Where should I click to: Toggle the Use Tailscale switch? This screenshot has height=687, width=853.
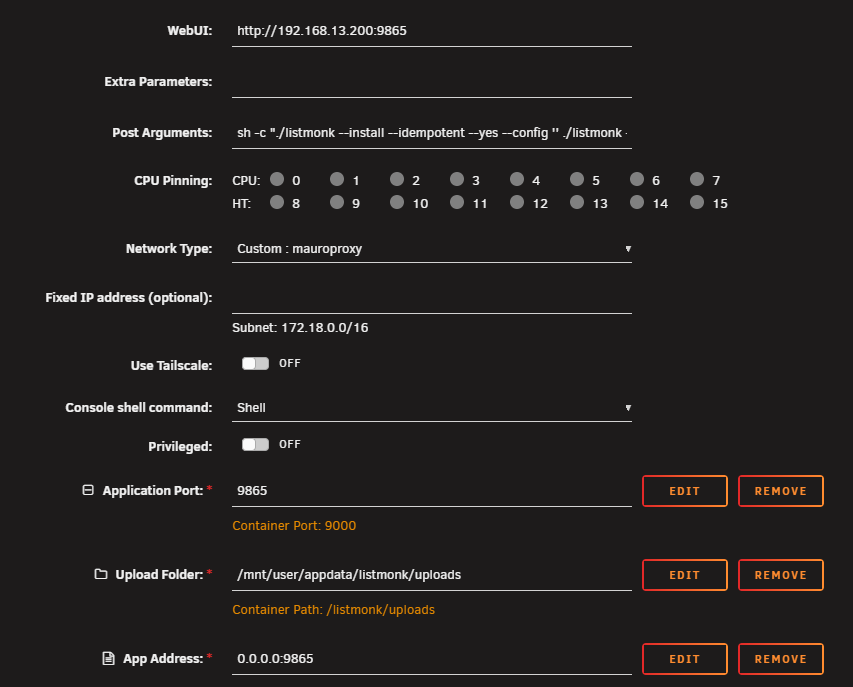[x=255, y=363]
